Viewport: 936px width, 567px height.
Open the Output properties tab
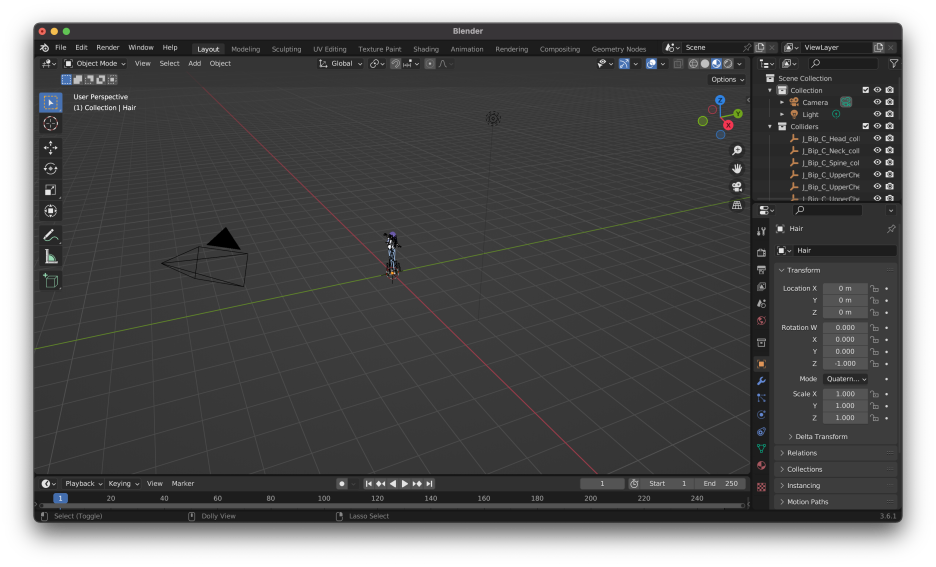761,270
